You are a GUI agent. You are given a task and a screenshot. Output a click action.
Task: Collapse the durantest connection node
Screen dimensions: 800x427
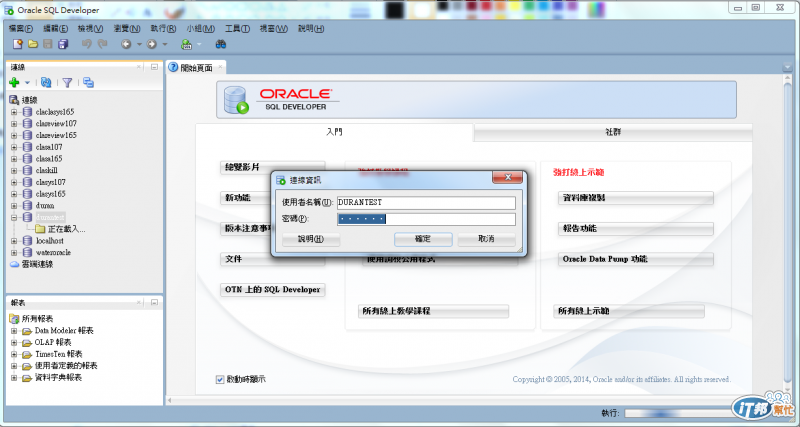point(14,217)
